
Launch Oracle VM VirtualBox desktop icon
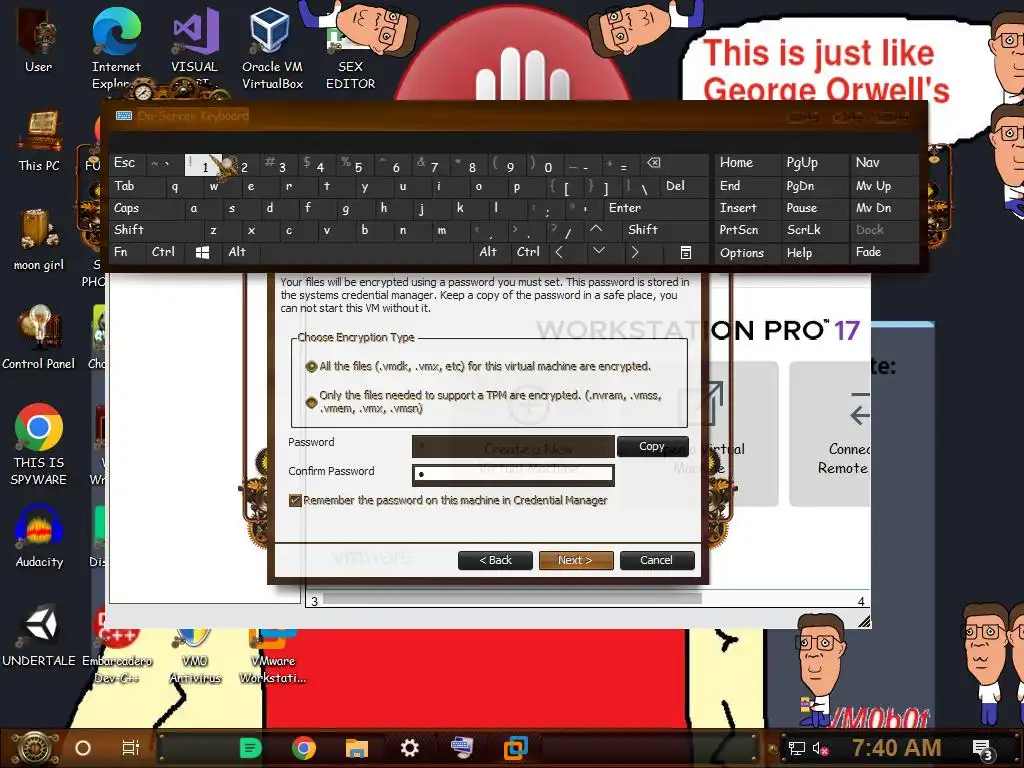pyautogui.click(x=272, y=46)
